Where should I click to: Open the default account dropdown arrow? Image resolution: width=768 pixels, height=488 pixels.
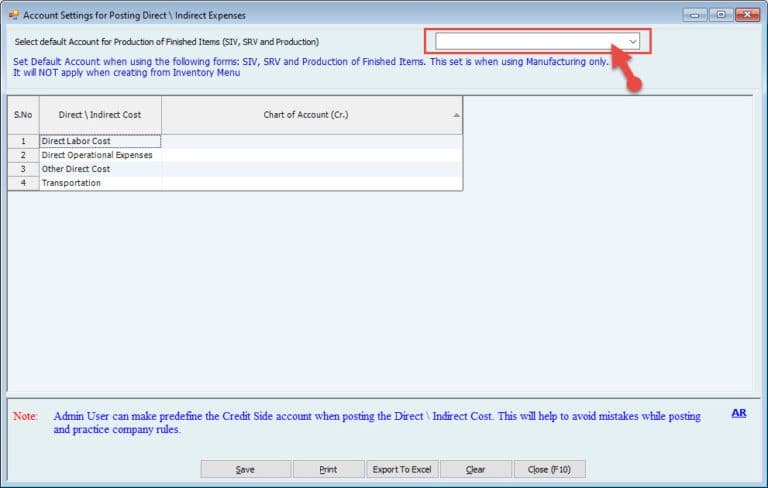[632, 42]
